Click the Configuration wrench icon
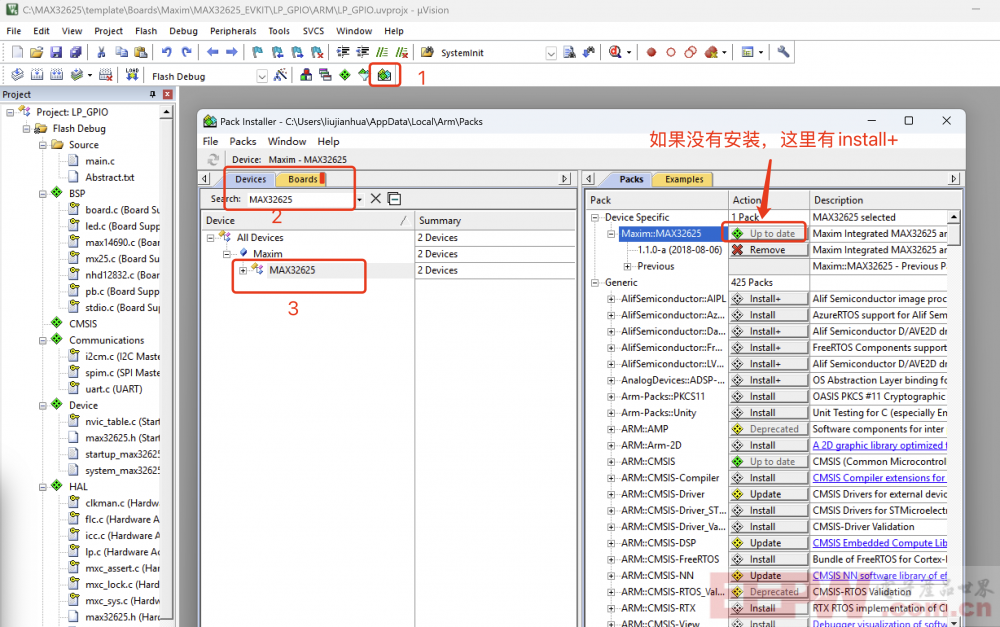This screenshot has width=1000, height=627. 783,52
